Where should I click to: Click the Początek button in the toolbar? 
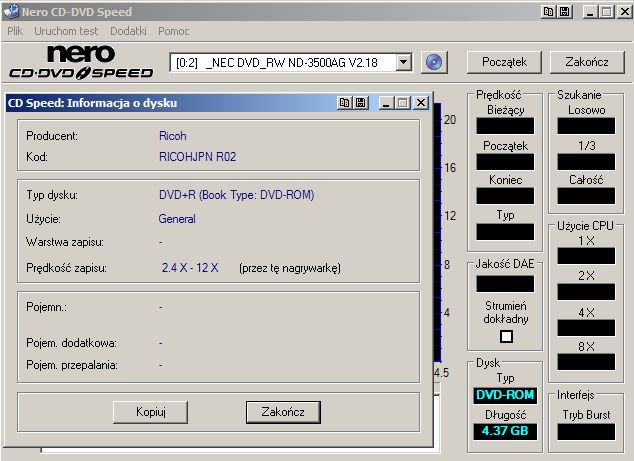(504, 62)
